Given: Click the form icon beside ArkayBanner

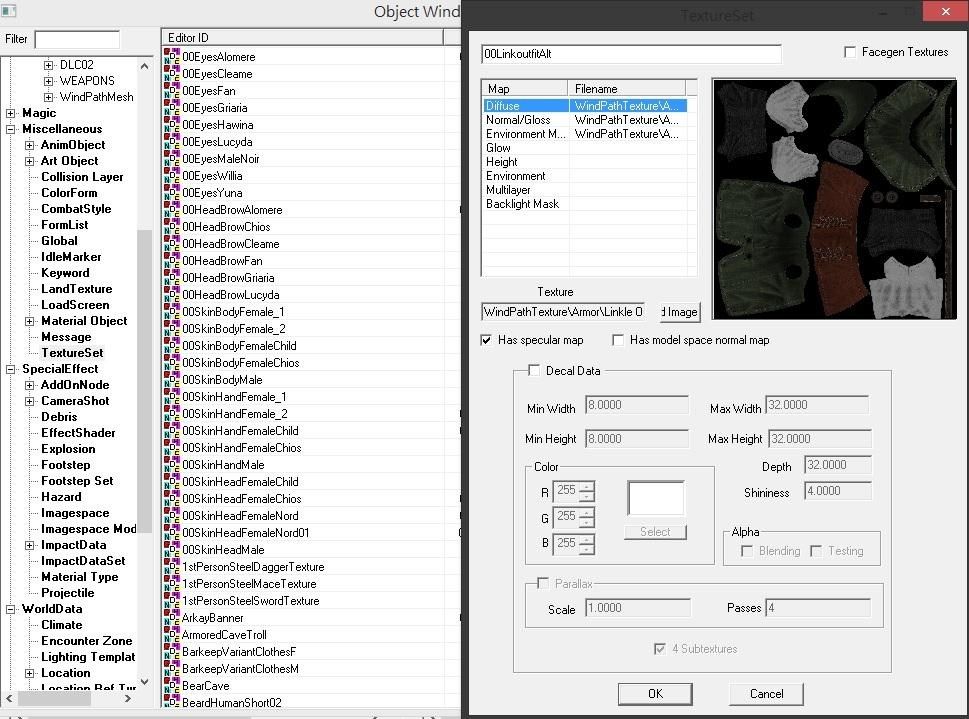Looking at the screenshot, I should [x=172, y=618].
